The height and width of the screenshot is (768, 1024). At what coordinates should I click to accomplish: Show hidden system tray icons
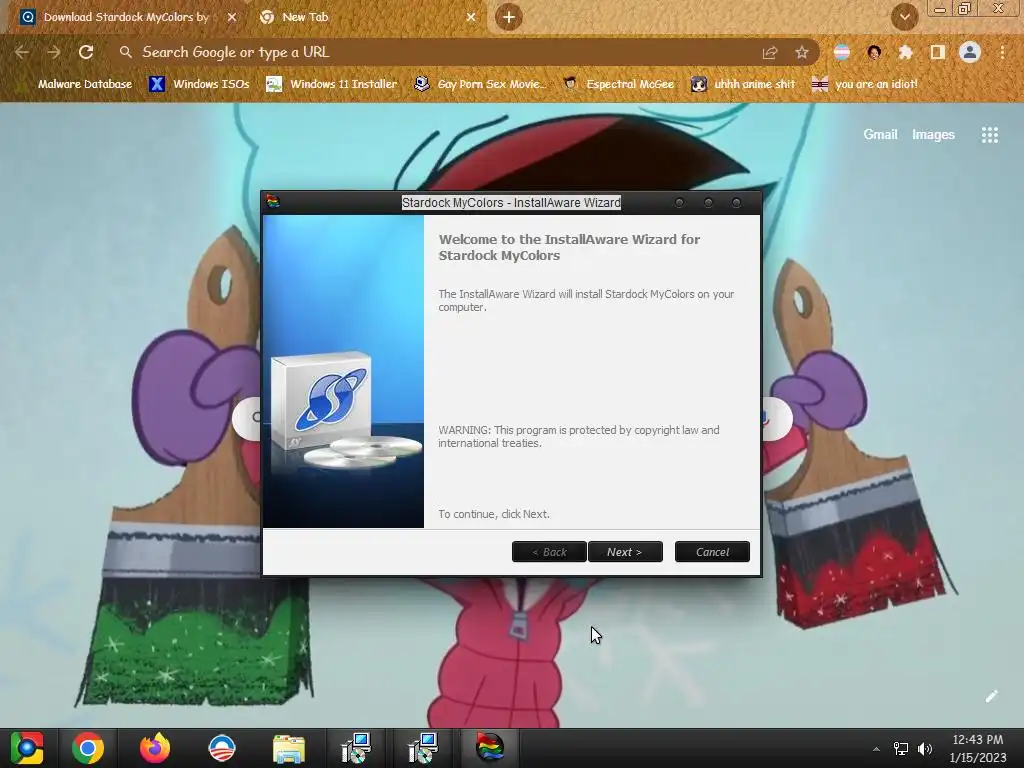tap(876, 749)
